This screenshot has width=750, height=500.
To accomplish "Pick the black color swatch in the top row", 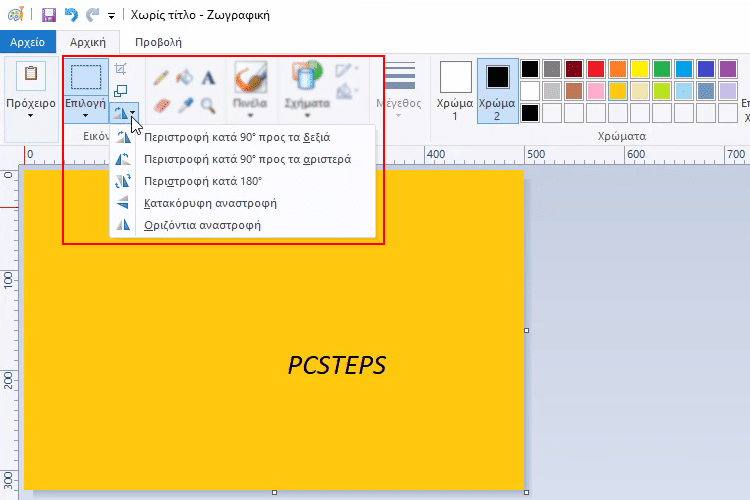I will click(530, 69).
